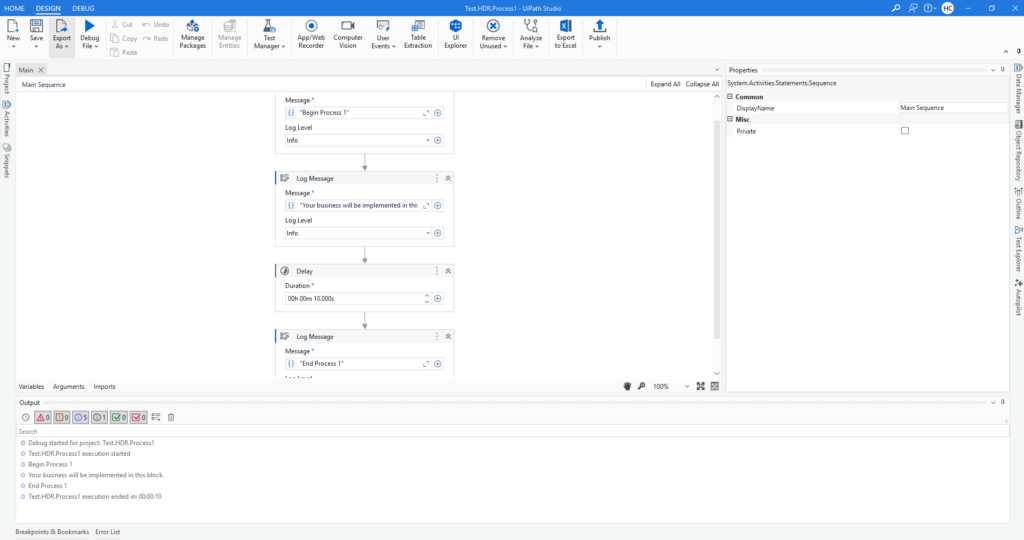Click Export to Excel icon
The height and width of the screenshot is (540, 1024).
[565, 33]
